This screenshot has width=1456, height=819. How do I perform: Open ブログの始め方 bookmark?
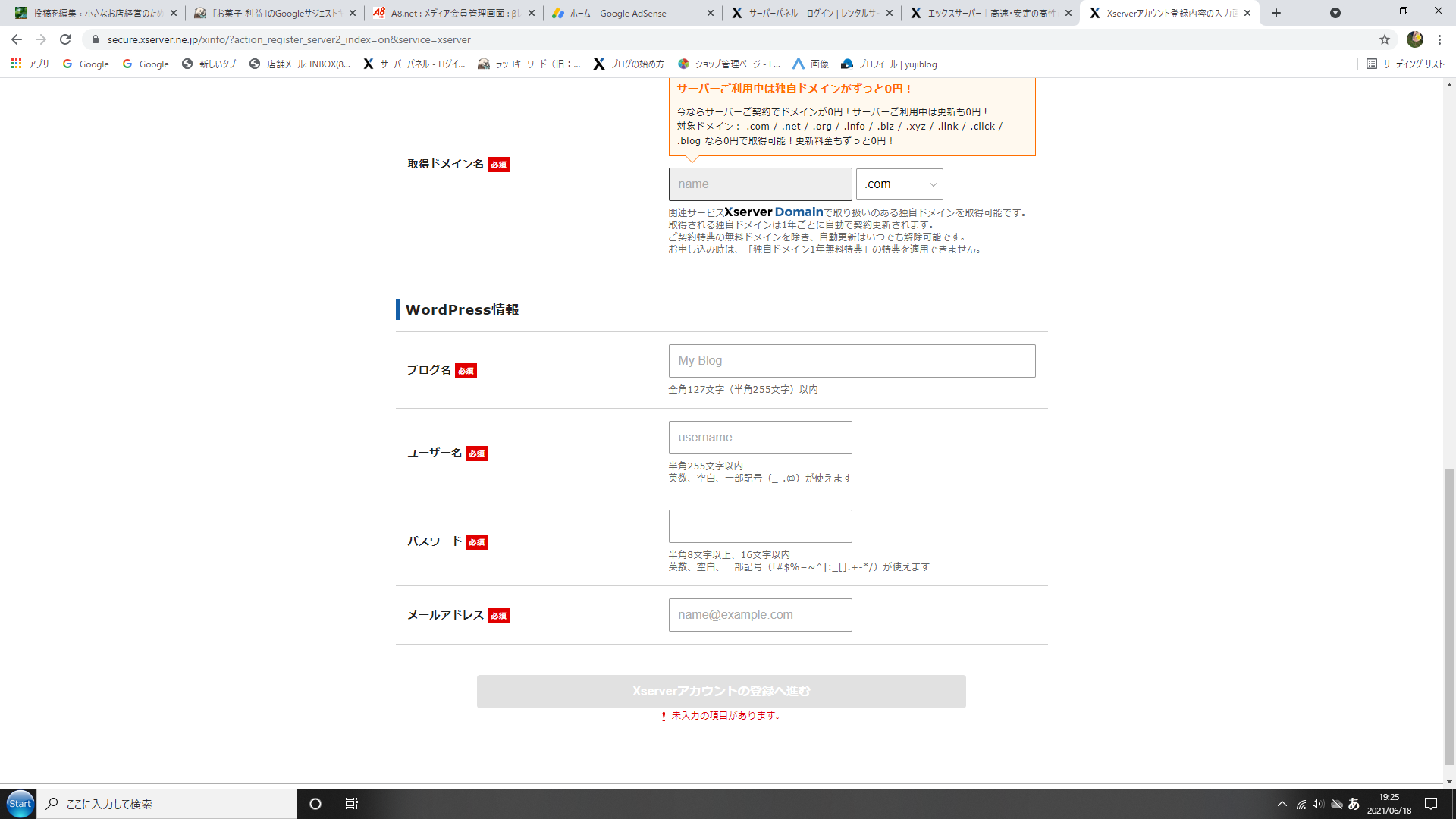(x=628, y=64)
